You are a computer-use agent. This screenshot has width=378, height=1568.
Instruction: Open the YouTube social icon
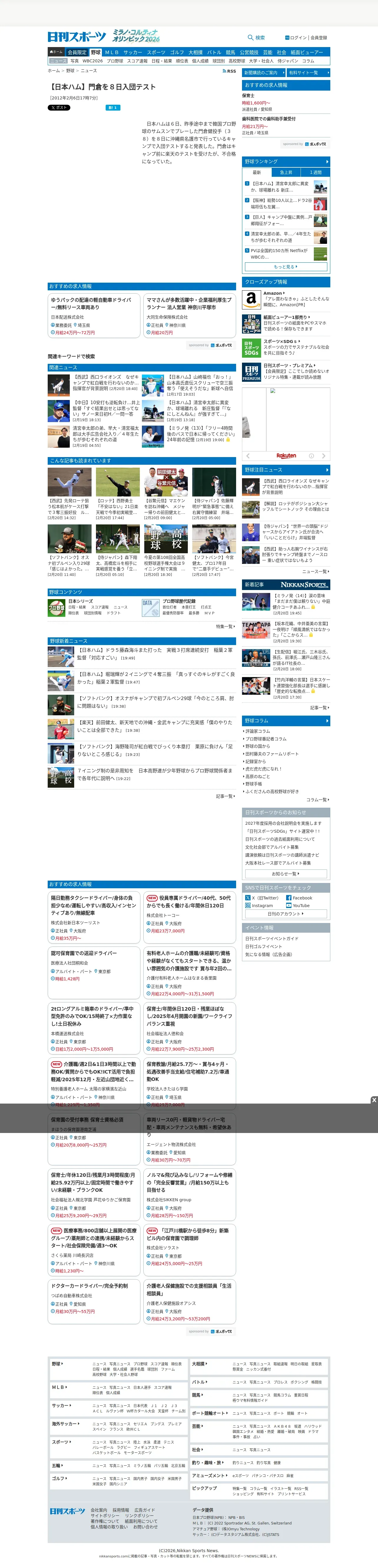tap(289, 906)
